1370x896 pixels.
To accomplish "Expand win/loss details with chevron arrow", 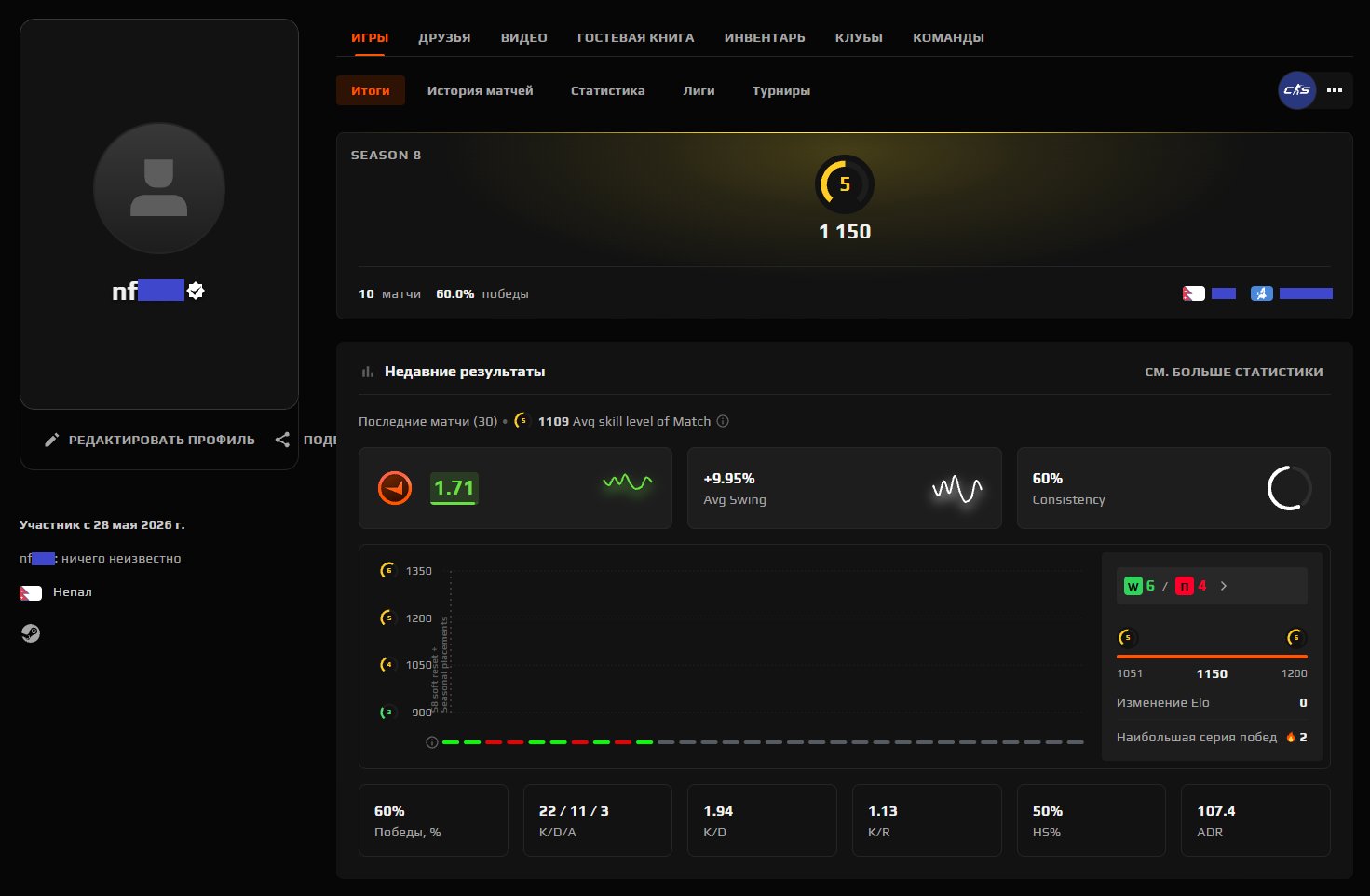I will pos(1224,586).
